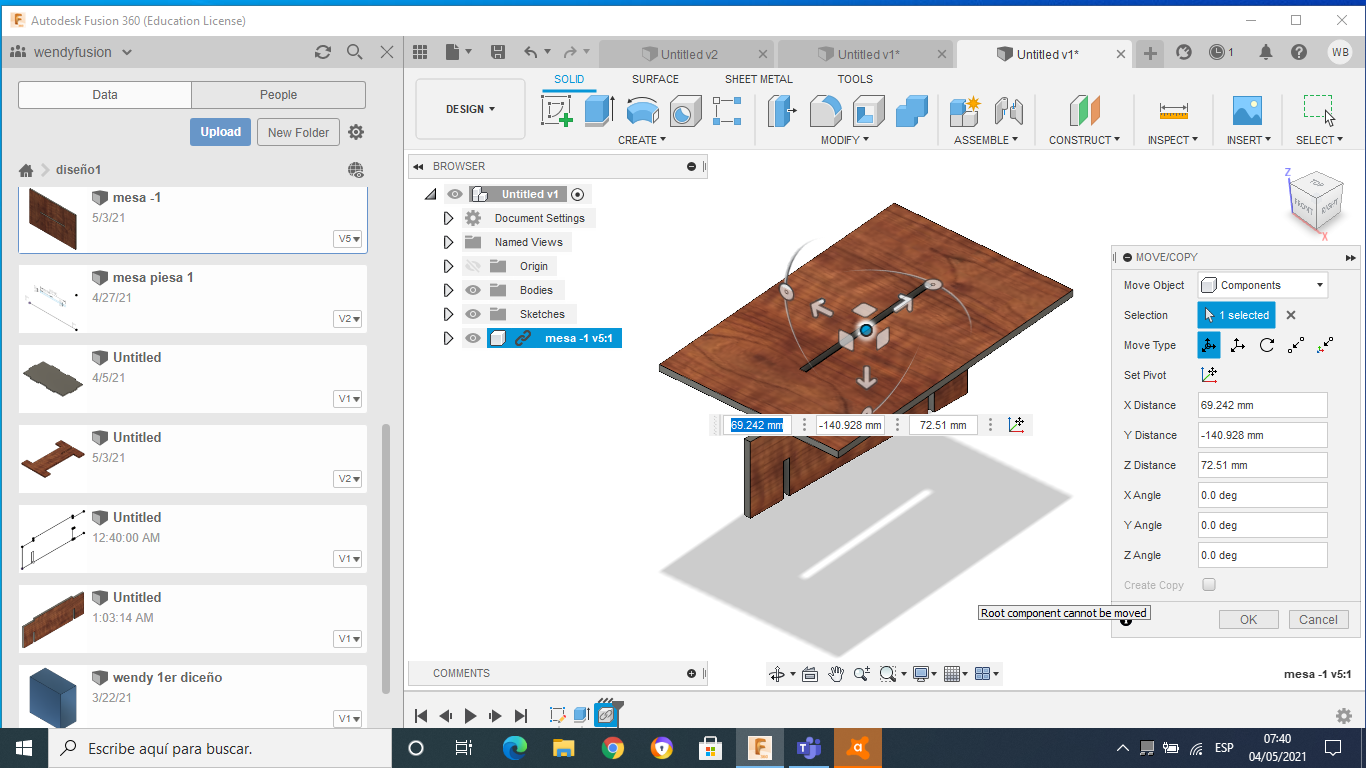Screen dimensions: 1366x768
Task: Search in the data panel
Action: [x=355, y=52]
